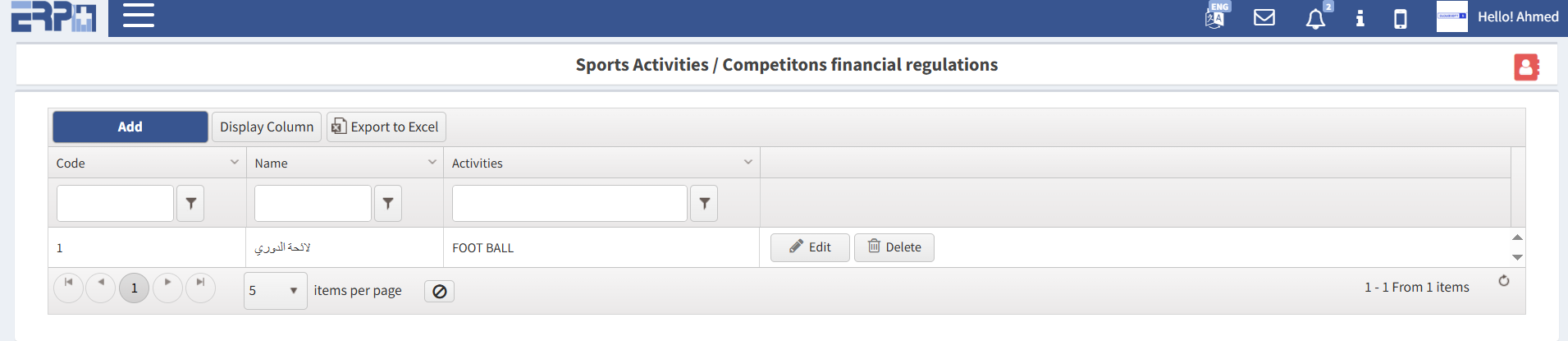Expand the Code column header menu
The height and width of the screenshot is (341, 1568).
pos(234,163)
